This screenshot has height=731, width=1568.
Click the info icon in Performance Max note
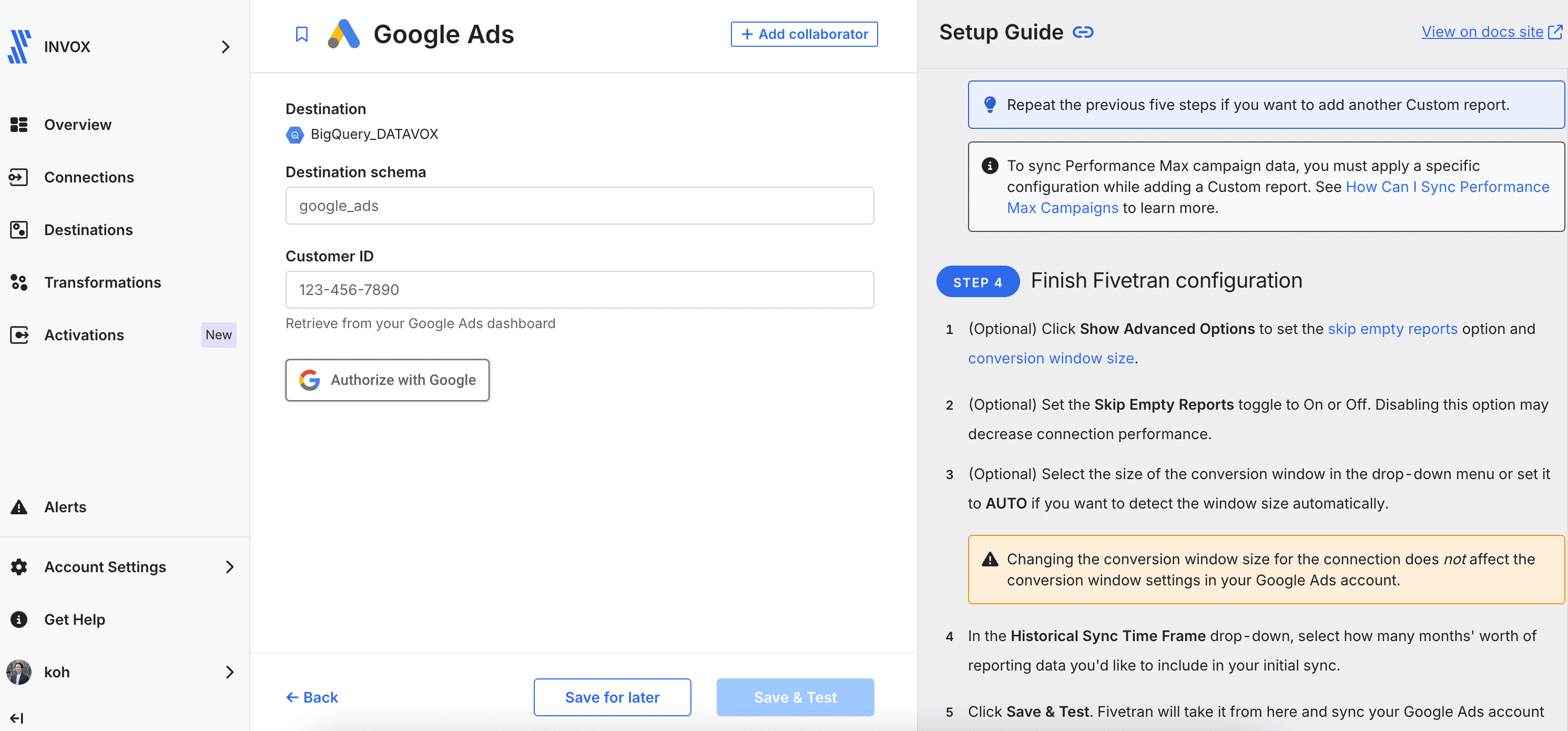pyautogui.click(x=990, y=166)
